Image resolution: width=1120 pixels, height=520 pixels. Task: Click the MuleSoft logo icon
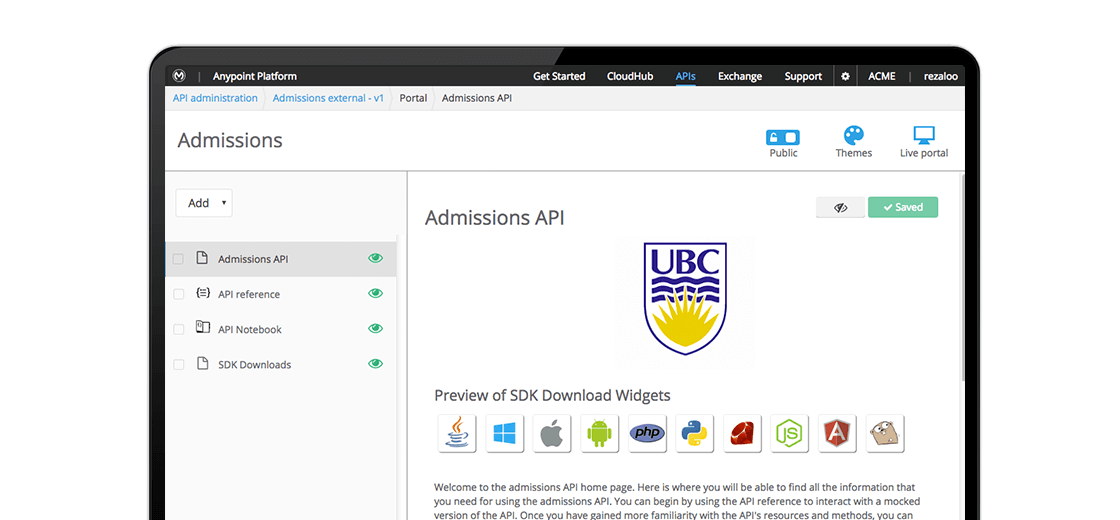(x=180, y=76)
